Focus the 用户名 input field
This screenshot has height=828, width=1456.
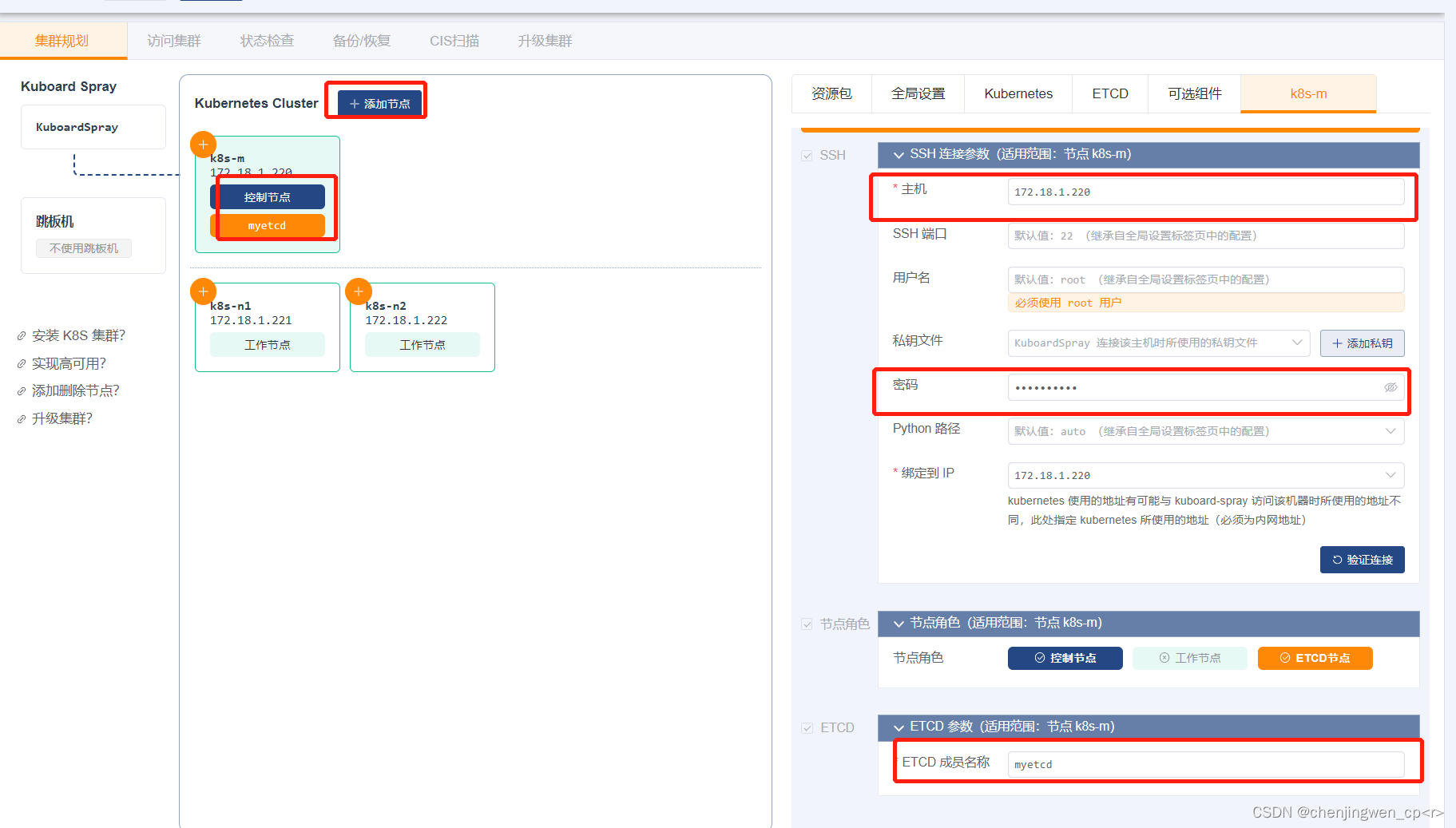click(x=1205, y=279)
